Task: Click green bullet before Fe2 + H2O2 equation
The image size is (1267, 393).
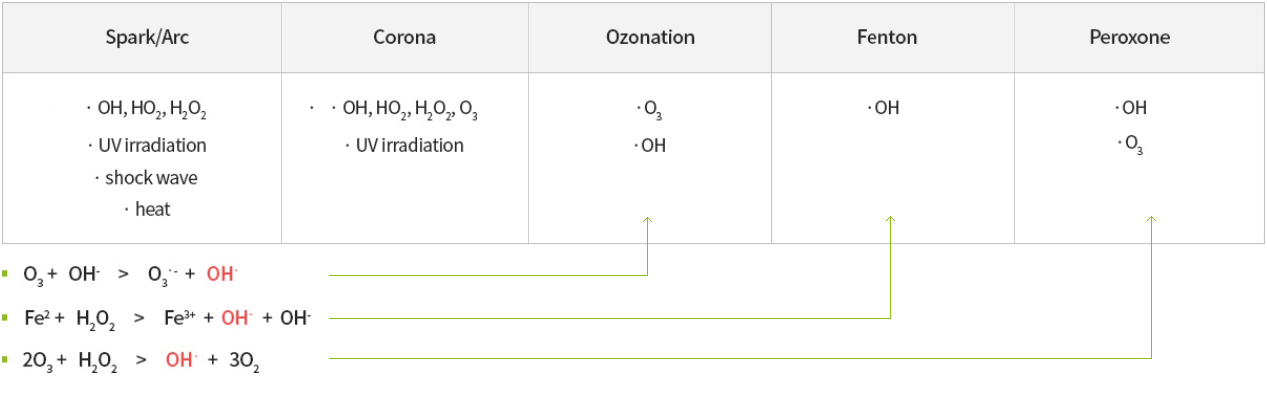Action: click(5, 317)
